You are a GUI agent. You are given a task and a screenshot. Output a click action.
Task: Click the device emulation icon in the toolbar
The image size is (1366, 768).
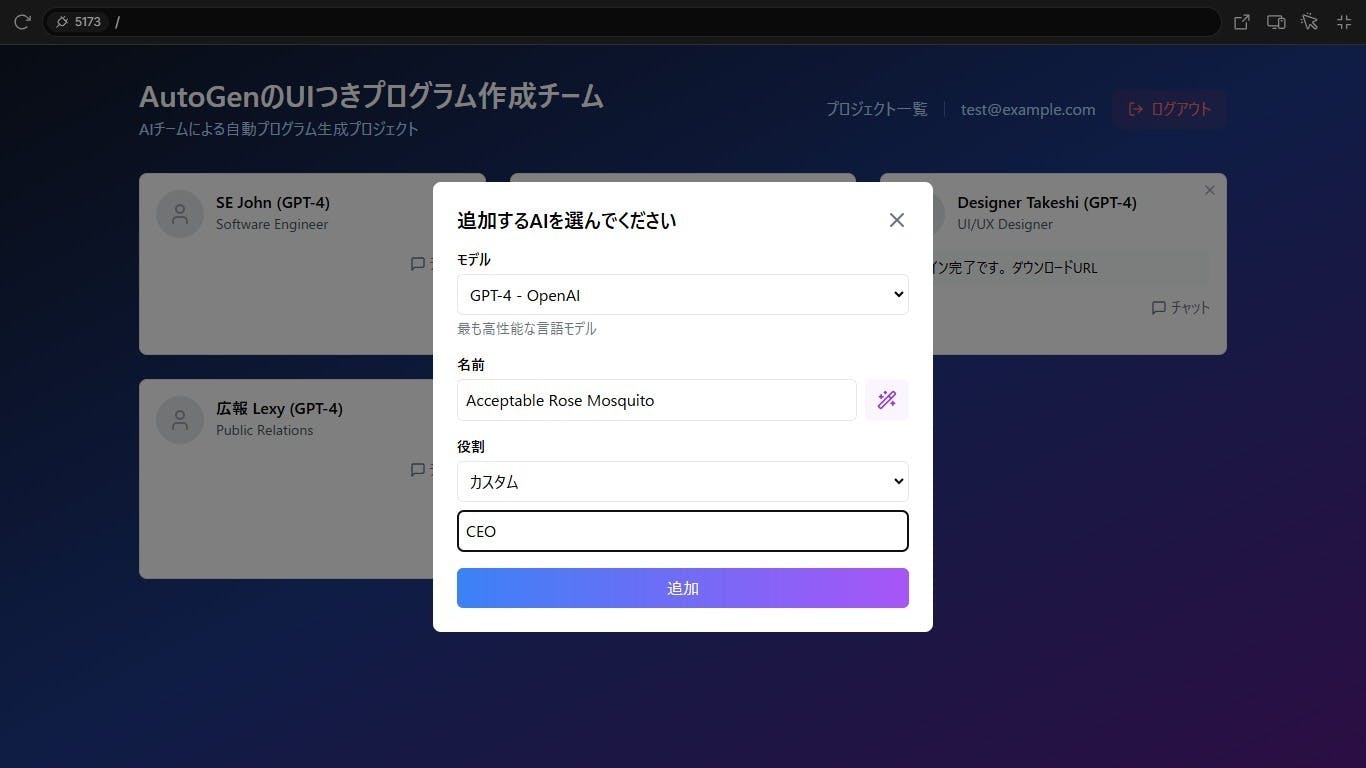[x=1276, y=21]
